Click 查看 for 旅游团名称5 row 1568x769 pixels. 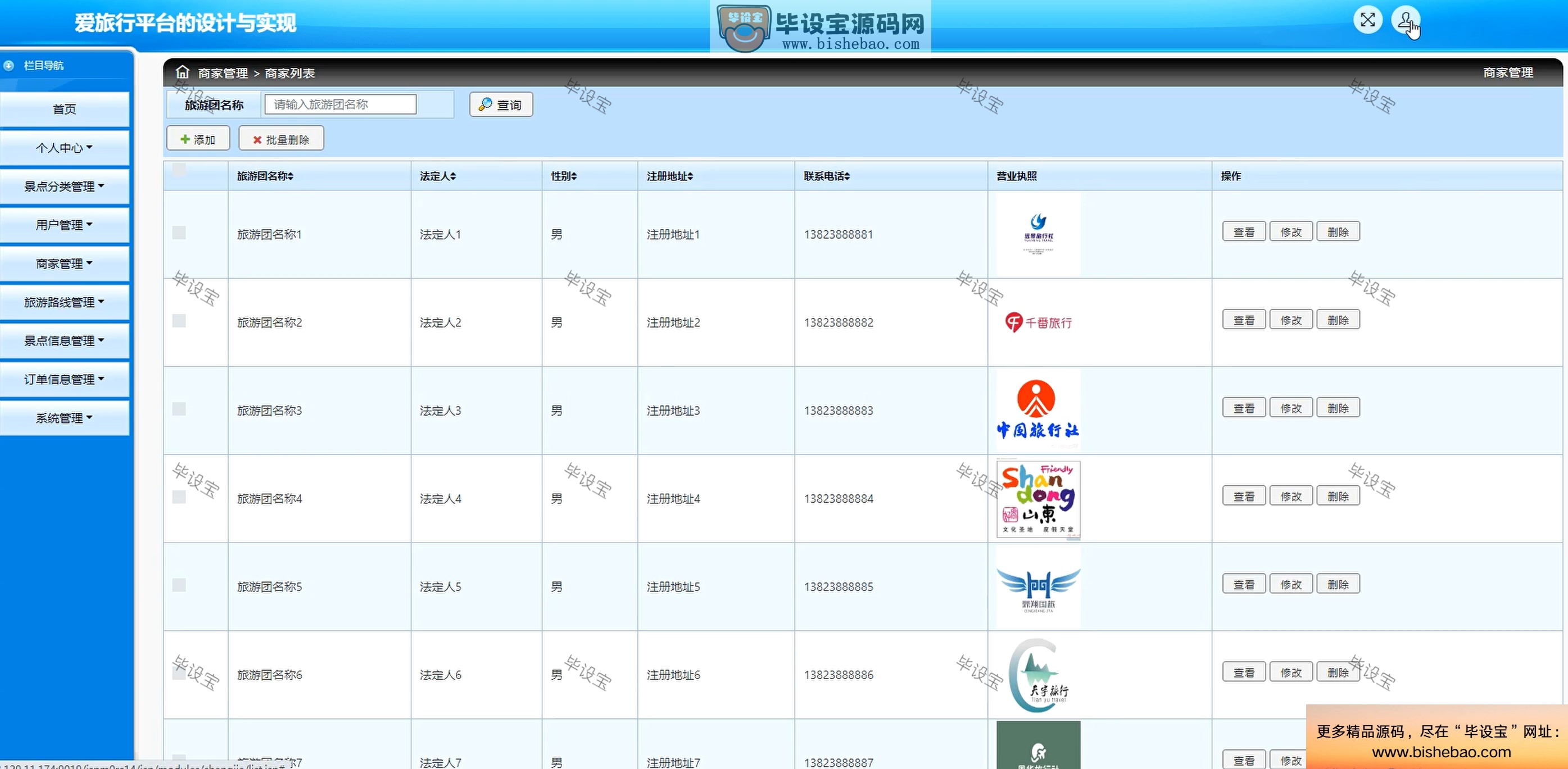point(1244,585)
